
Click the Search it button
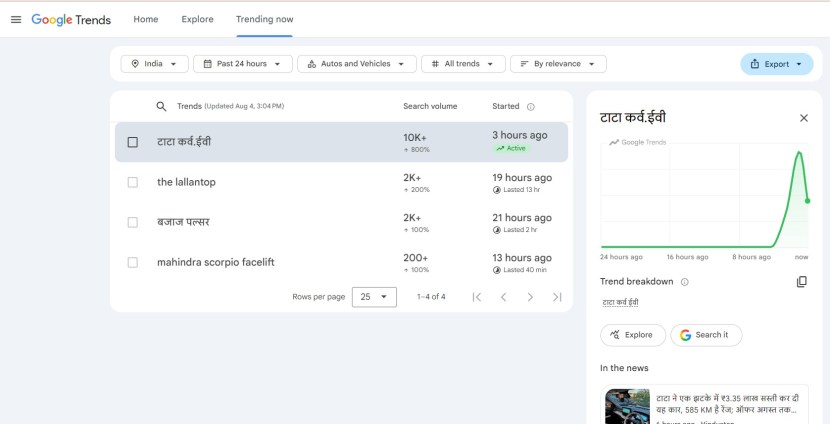[x=706, y=335]
